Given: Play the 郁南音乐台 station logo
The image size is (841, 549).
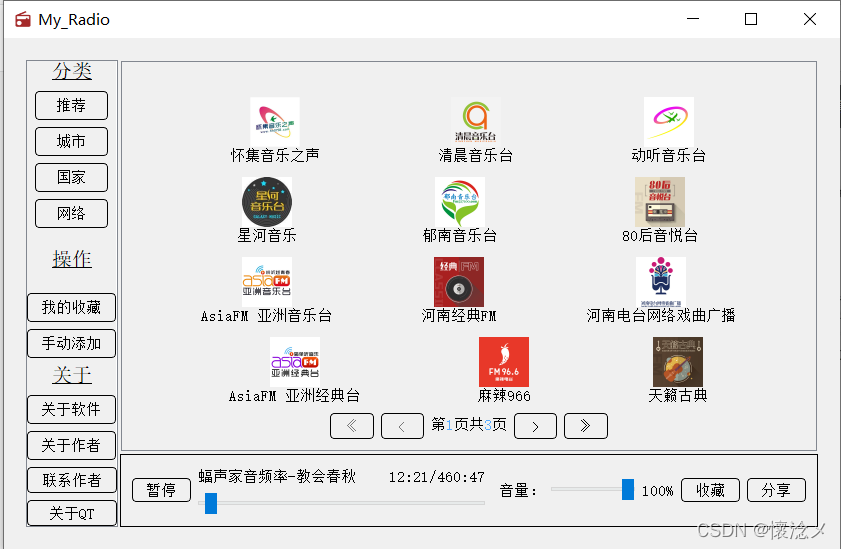Looking at the screenshot, I should (460, 202).
